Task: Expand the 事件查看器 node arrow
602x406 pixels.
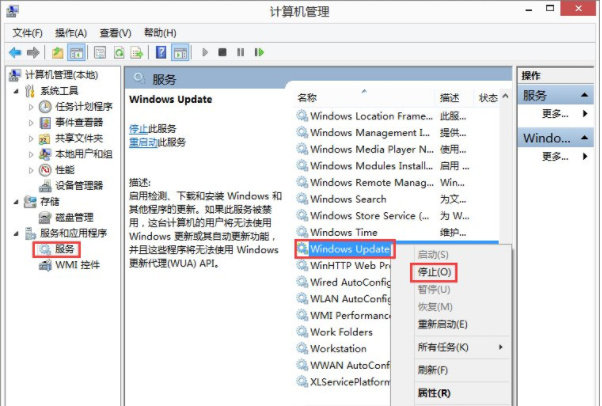Action: (x=31, y=123)
